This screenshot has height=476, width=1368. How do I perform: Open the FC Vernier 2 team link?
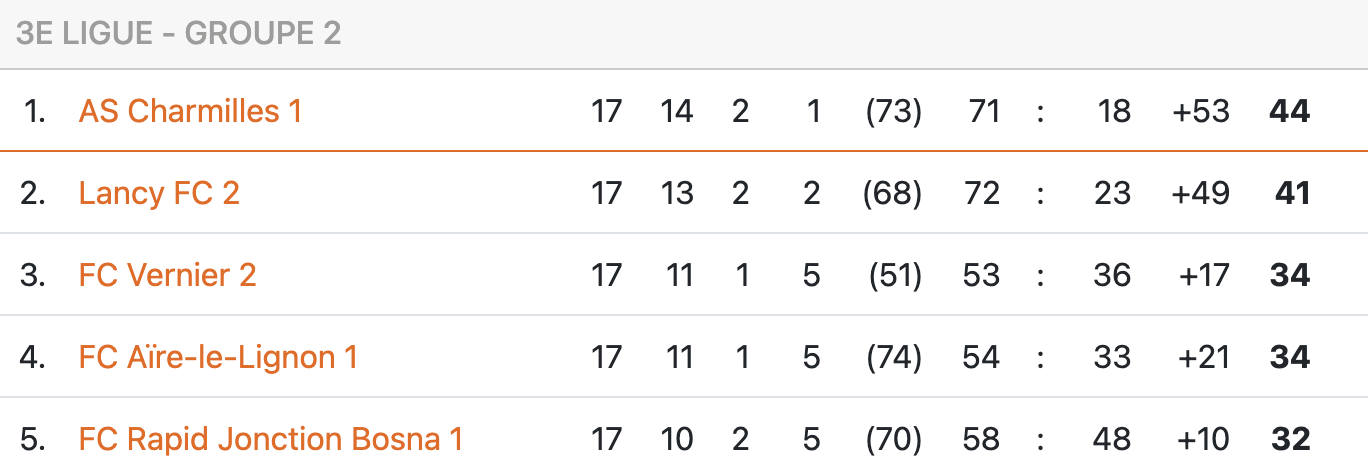click(167, 275)
